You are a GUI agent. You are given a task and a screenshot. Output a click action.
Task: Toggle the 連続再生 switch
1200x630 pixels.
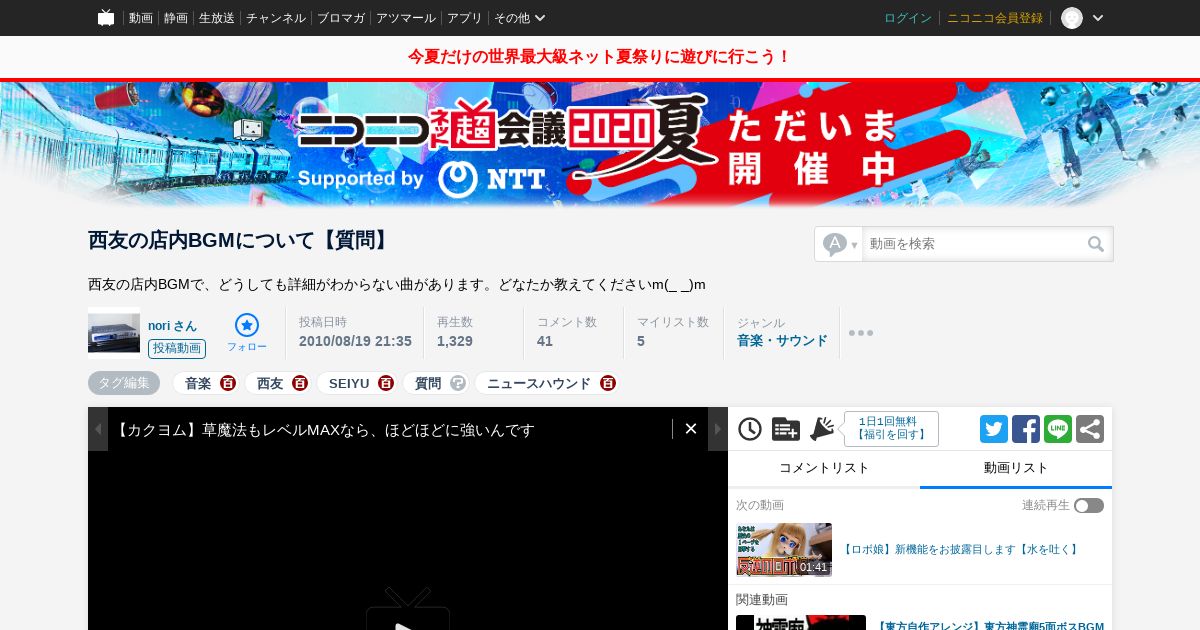[x=1089, y=506]
